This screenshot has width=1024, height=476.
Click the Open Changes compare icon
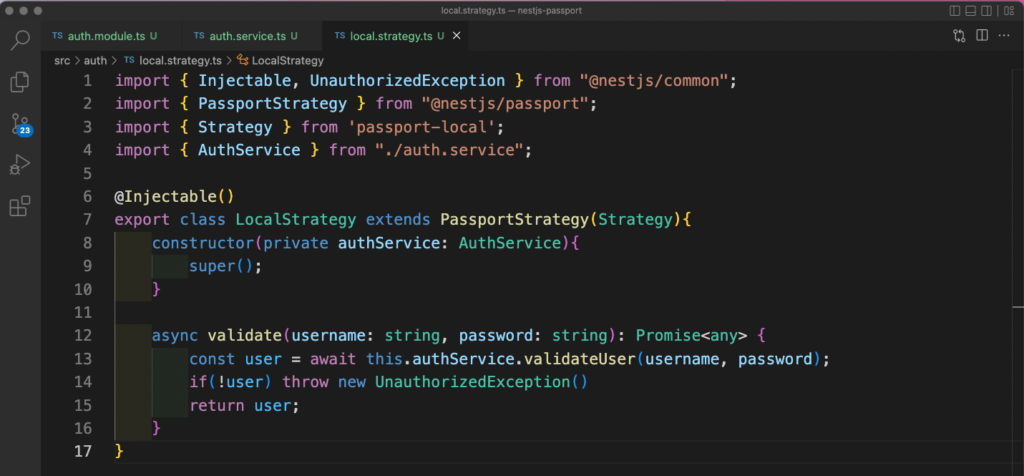[959, 36]
